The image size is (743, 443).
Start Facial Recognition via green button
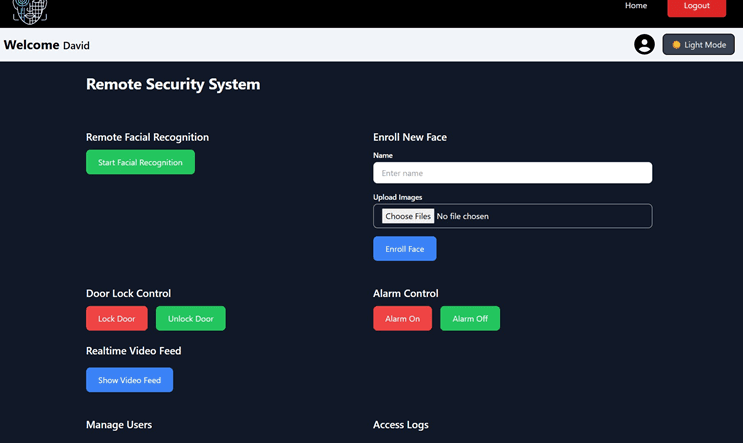(140, 162)
